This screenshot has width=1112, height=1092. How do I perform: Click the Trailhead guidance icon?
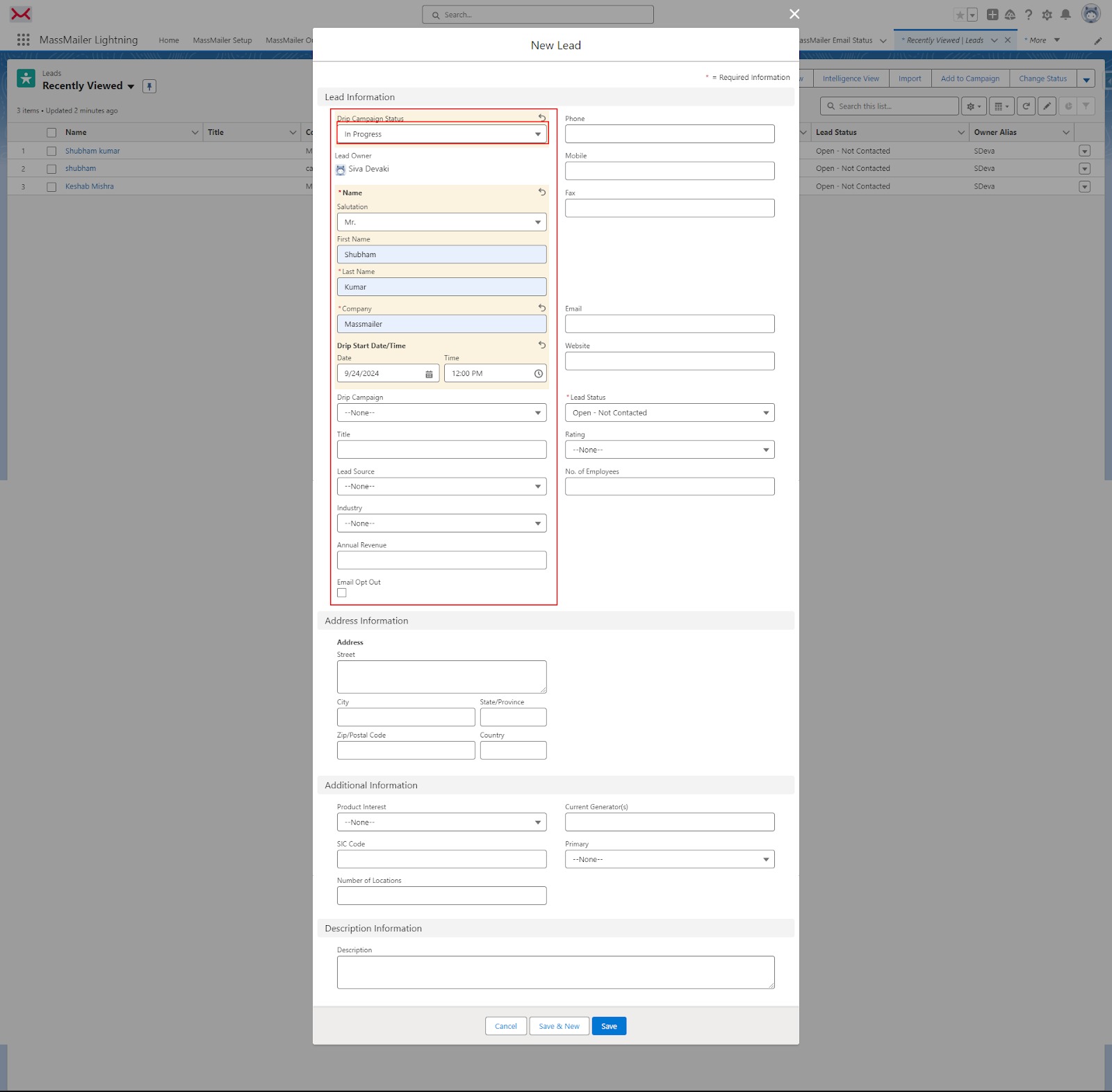[1010, 15]
